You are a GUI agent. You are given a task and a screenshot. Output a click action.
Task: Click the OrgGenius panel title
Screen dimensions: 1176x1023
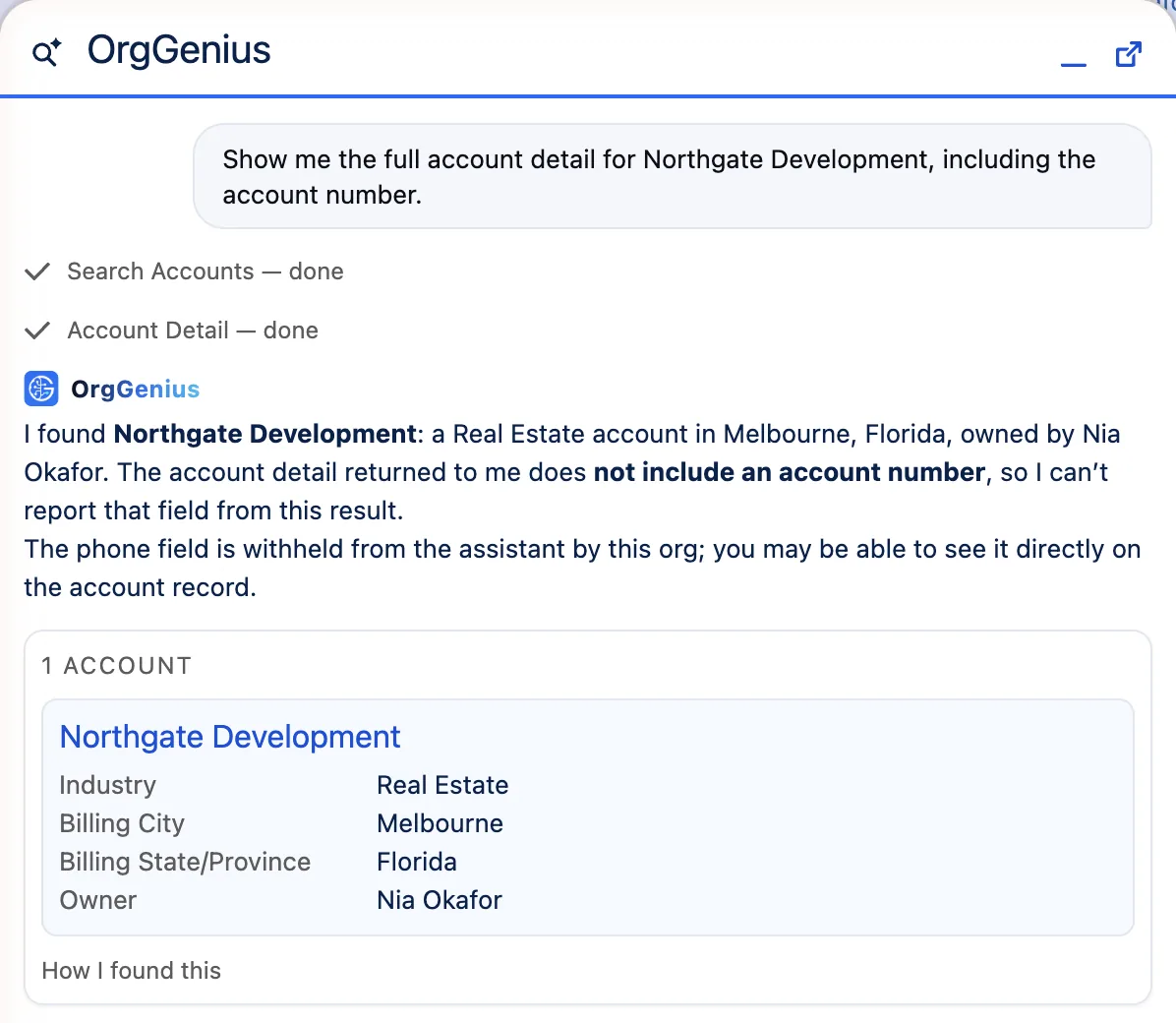179,51
